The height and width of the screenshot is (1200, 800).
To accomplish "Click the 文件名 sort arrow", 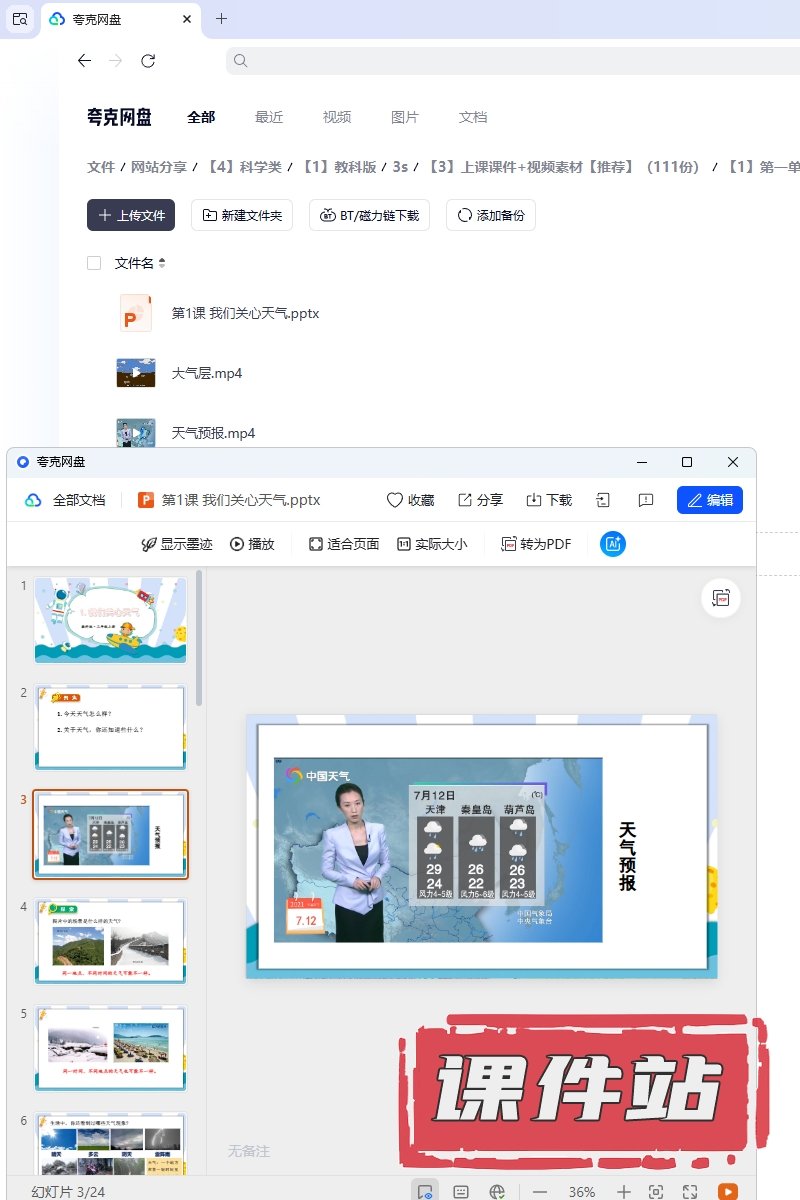I will (x=162, y=263).
